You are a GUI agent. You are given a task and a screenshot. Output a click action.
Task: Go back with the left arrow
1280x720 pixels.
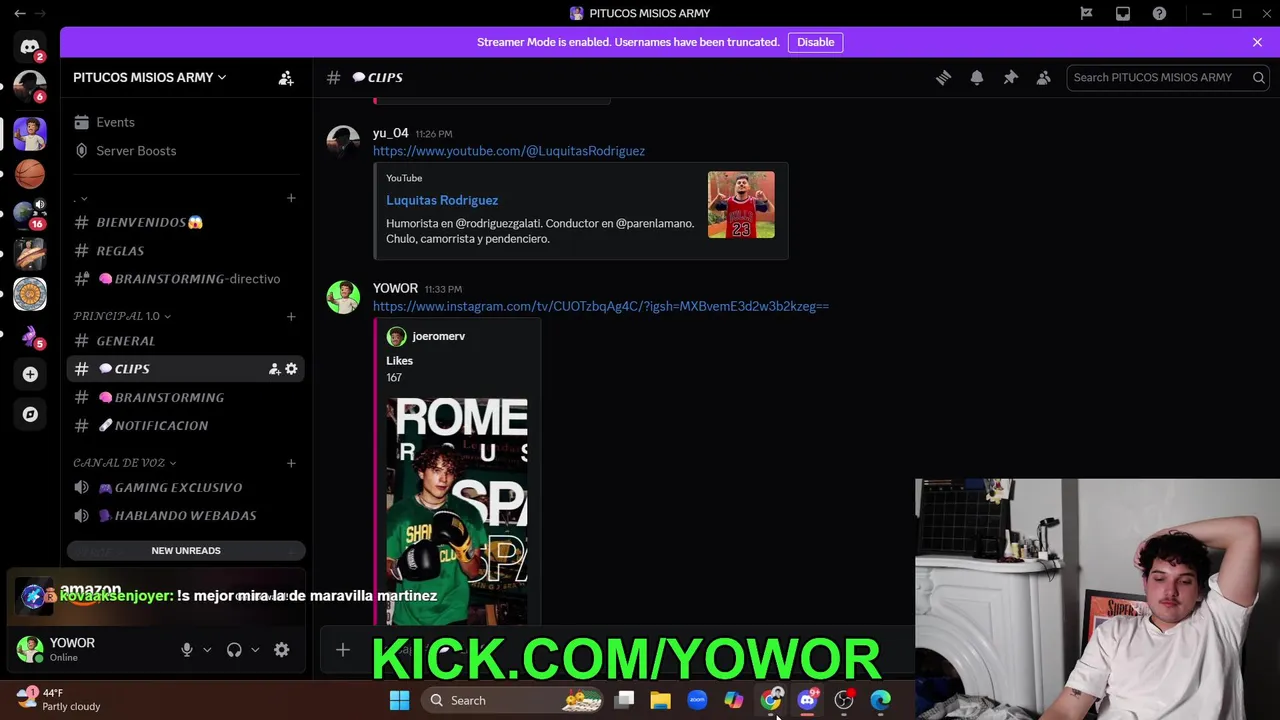pyautogui.click(x=19, y=13)
